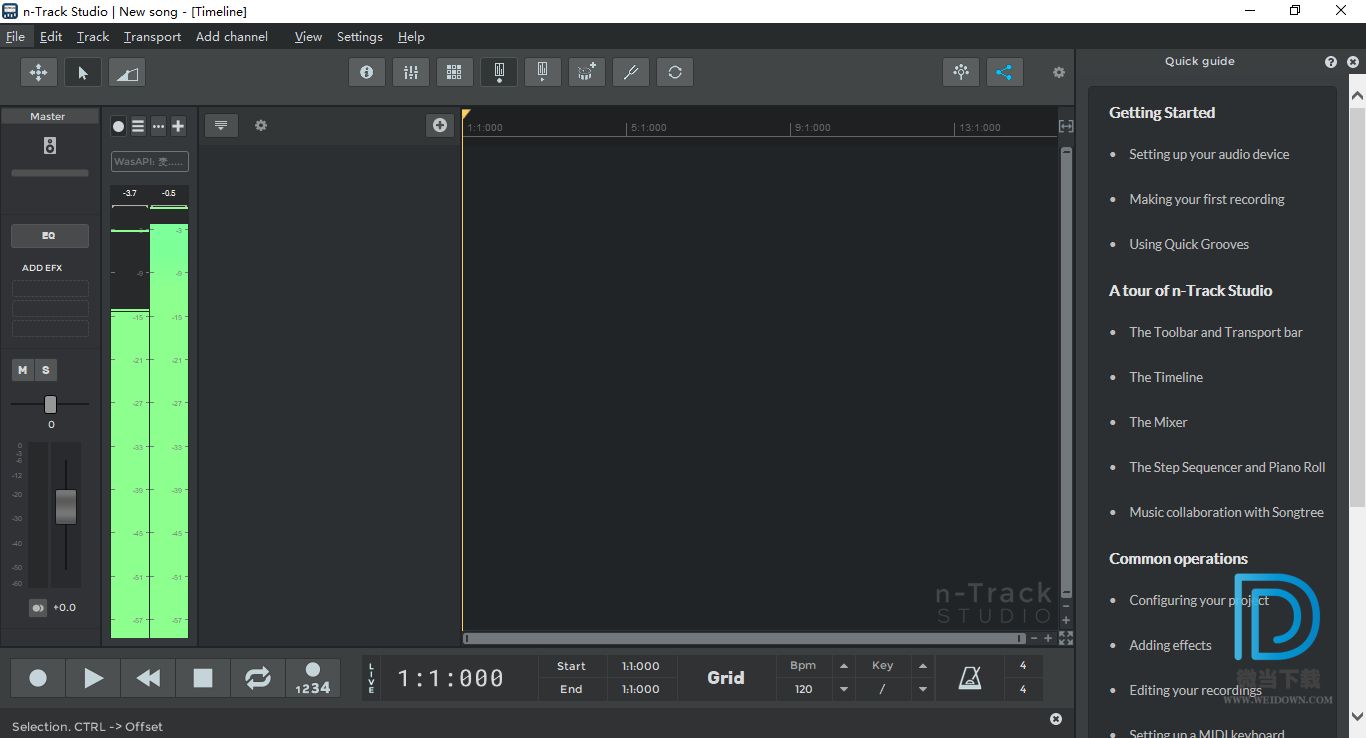The width and height of the screenshot is (1366, 738).
Task: Open the Add channel menu
Action: coord(232,37)
